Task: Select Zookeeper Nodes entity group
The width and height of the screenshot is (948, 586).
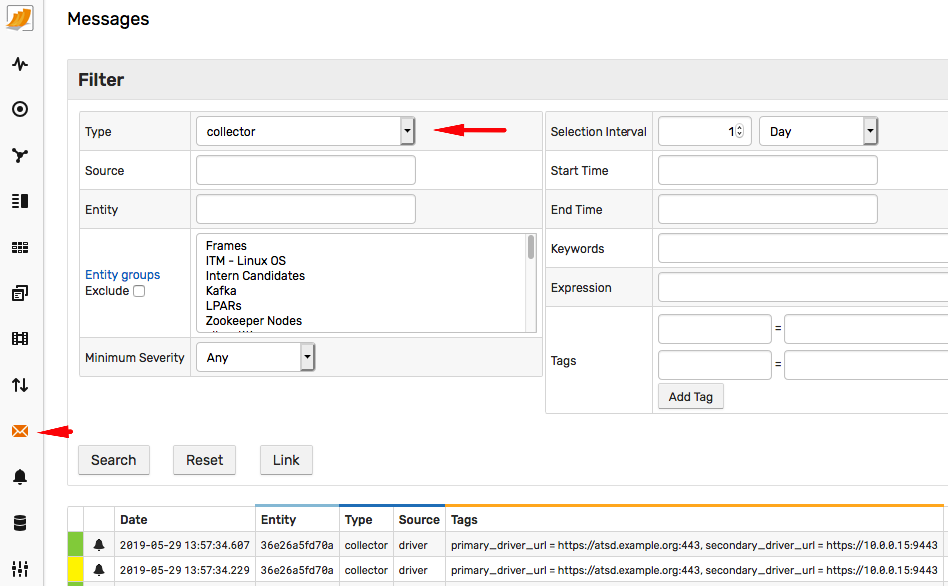Action: (x=253, y=321)
